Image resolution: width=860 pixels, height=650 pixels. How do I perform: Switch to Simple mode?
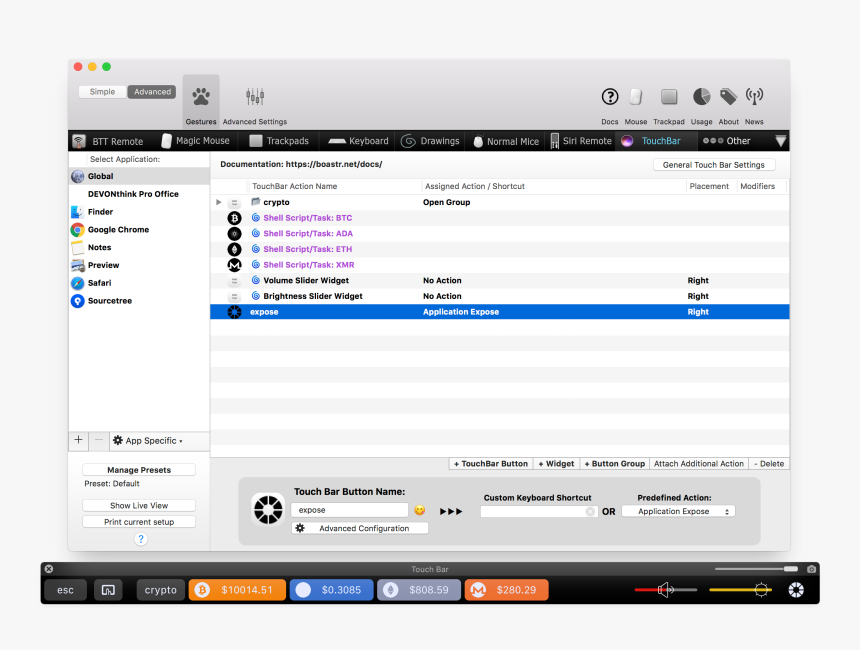[102, 91]
